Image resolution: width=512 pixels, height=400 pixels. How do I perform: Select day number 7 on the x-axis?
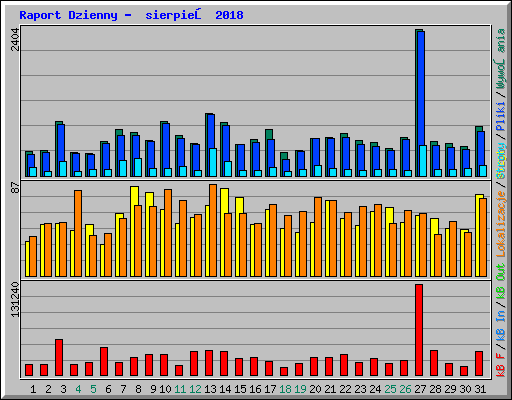point(123,389)
